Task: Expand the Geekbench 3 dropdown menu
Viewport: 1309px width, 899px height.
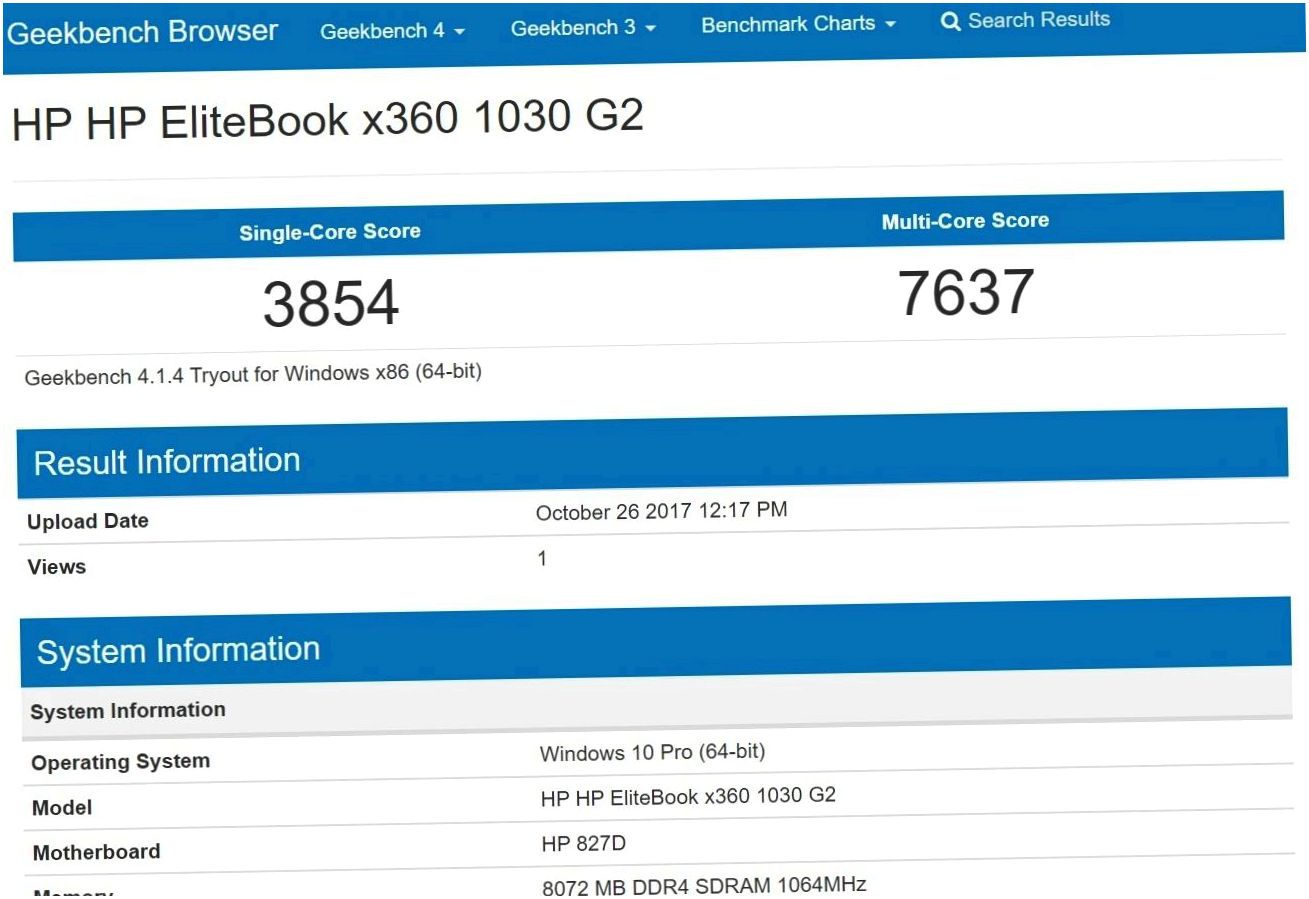Action: (x=583, y=28)
